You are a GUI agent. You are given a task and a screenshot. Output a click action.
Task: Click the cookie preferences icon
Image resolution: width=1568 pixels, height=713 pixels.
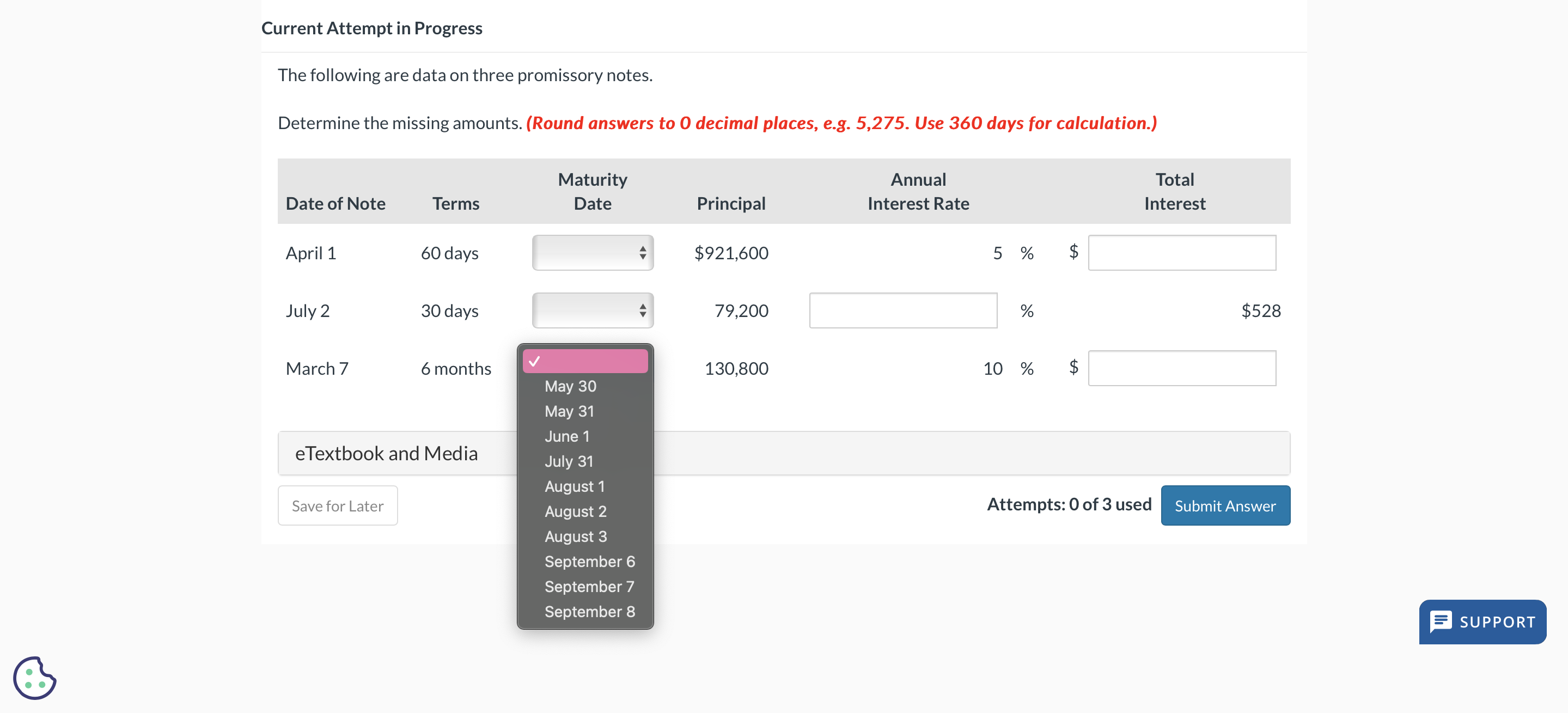35,678
